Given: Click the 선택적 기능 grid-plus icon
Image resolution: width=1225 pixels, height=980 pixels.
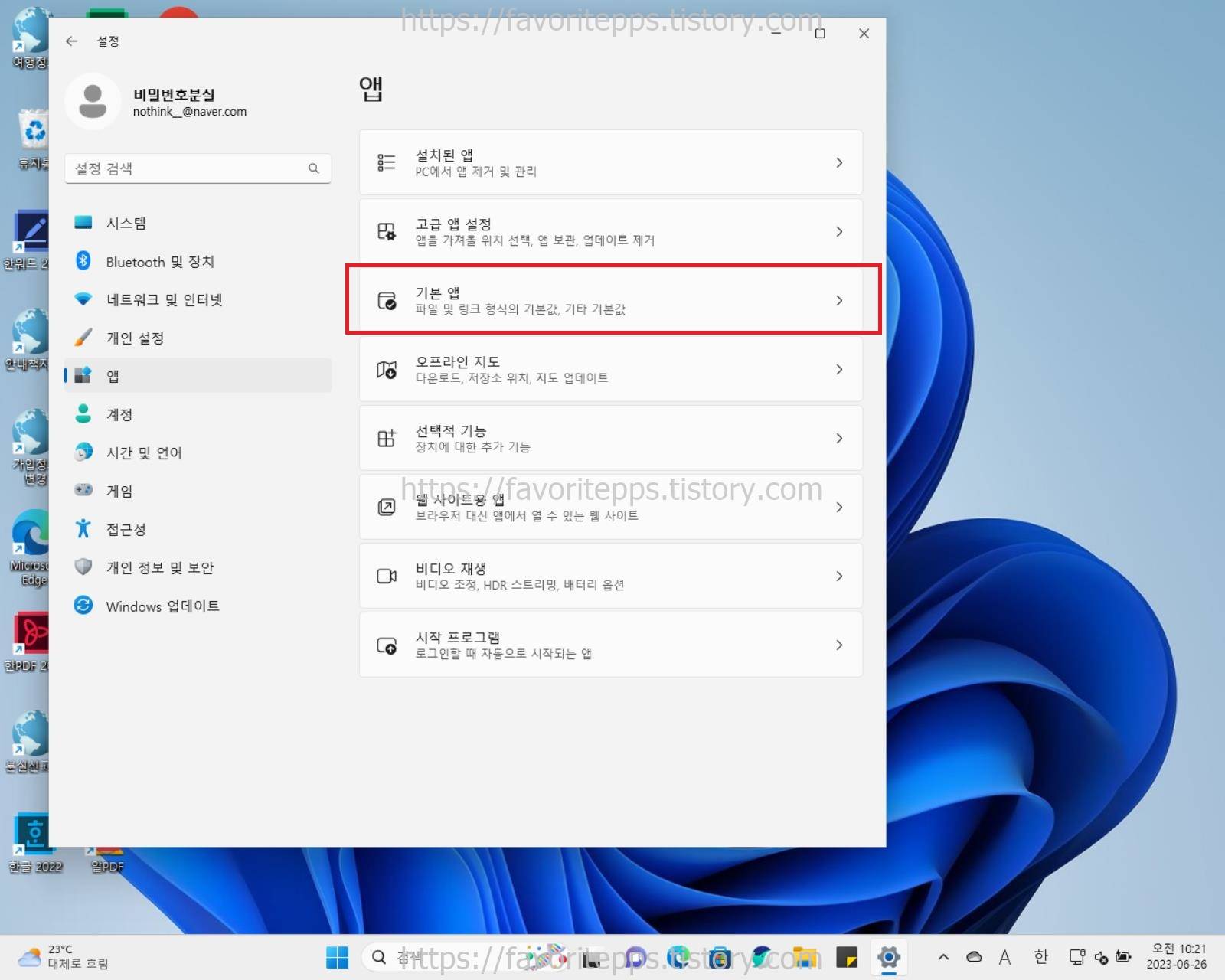Looking at the screenshot, I should 387,438.
